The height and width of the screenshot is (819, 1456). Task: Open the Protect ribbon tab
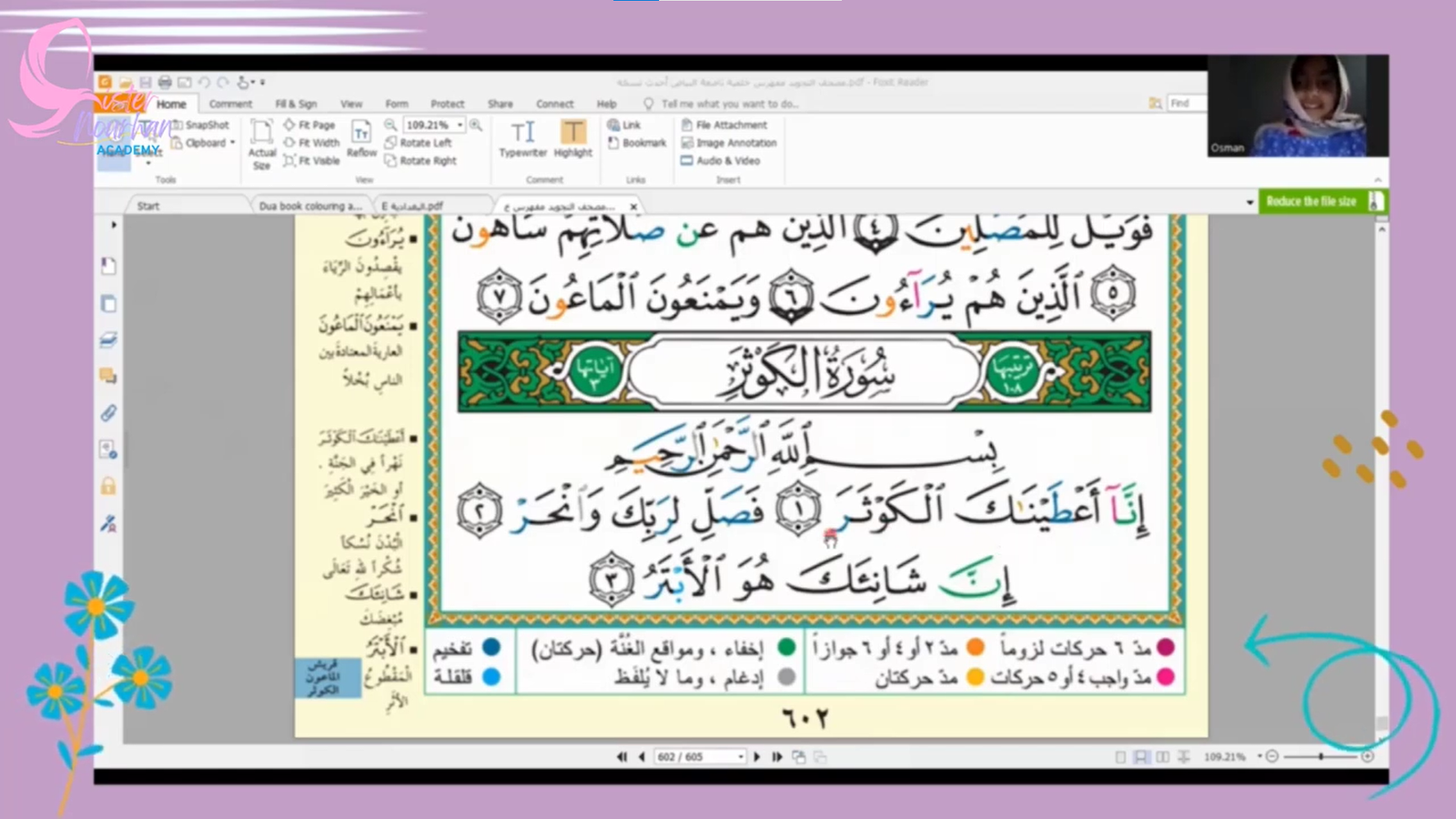click(447, 104)
